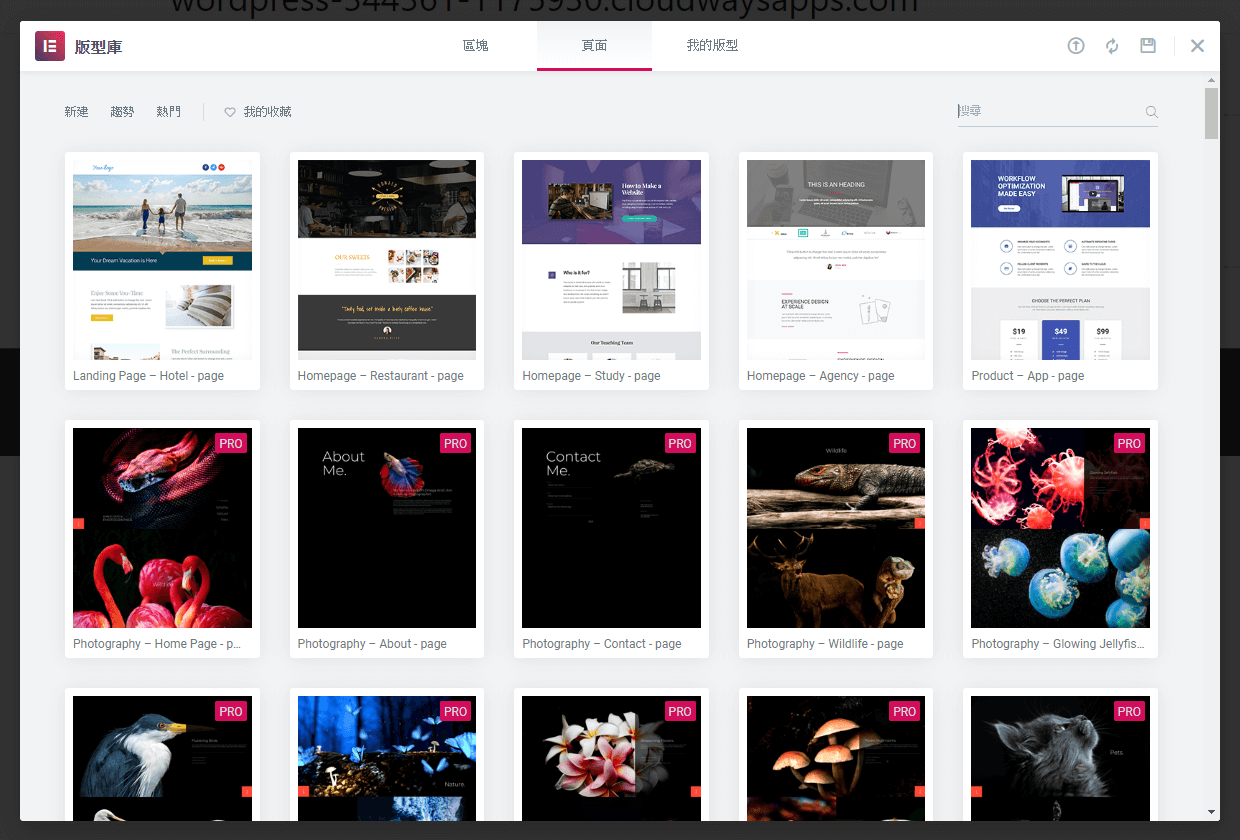Open the Homepage Study template thumbnail

(x=611, y=260)
